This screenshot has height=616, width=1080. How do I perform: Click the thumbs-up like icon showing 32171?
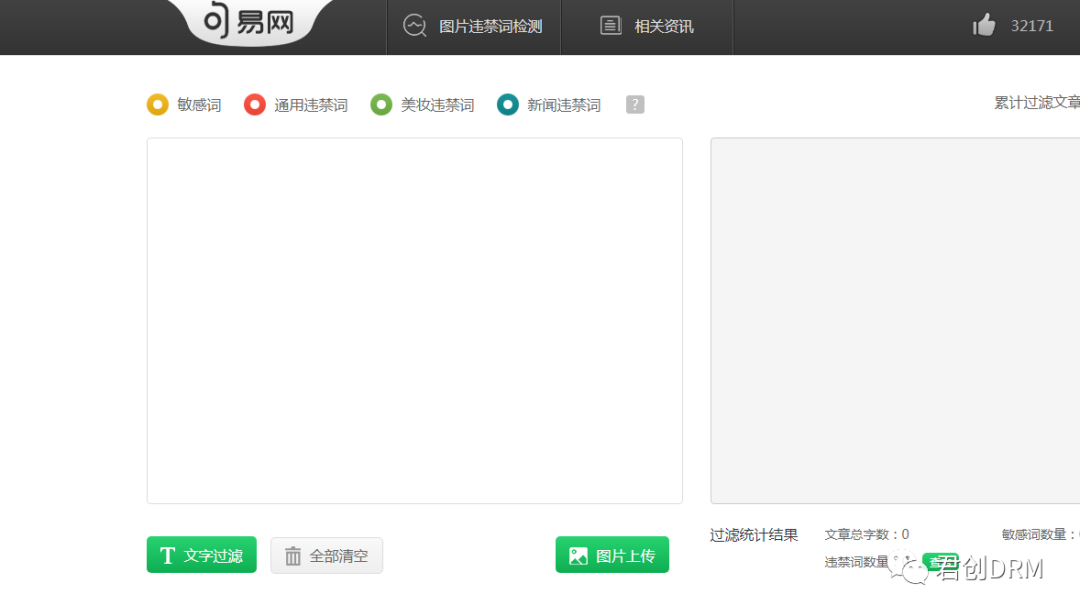984,26
